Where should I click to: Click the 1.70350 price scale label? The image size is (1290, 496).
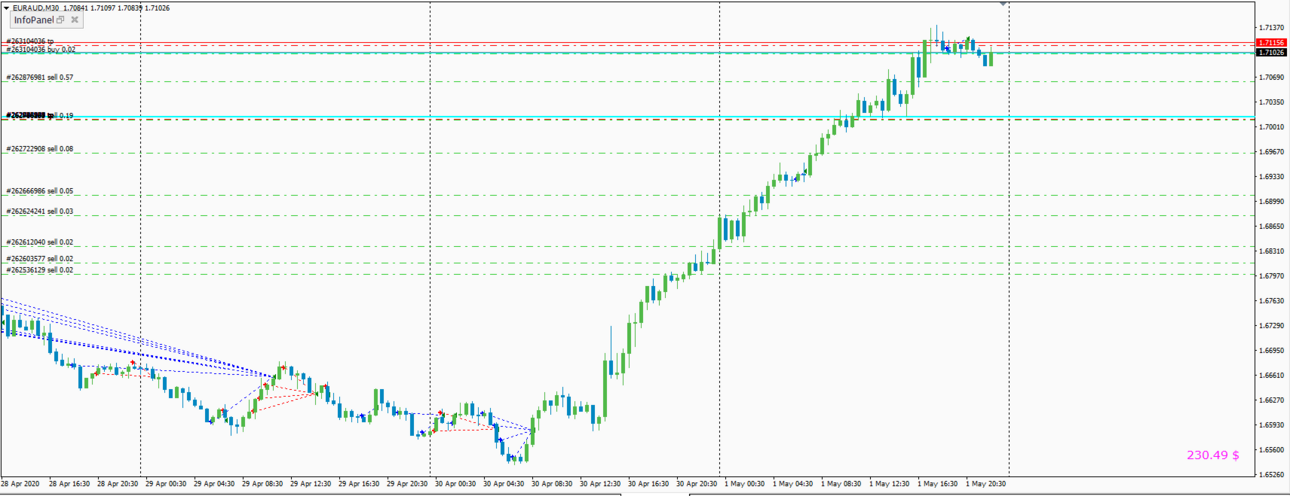1272,102
